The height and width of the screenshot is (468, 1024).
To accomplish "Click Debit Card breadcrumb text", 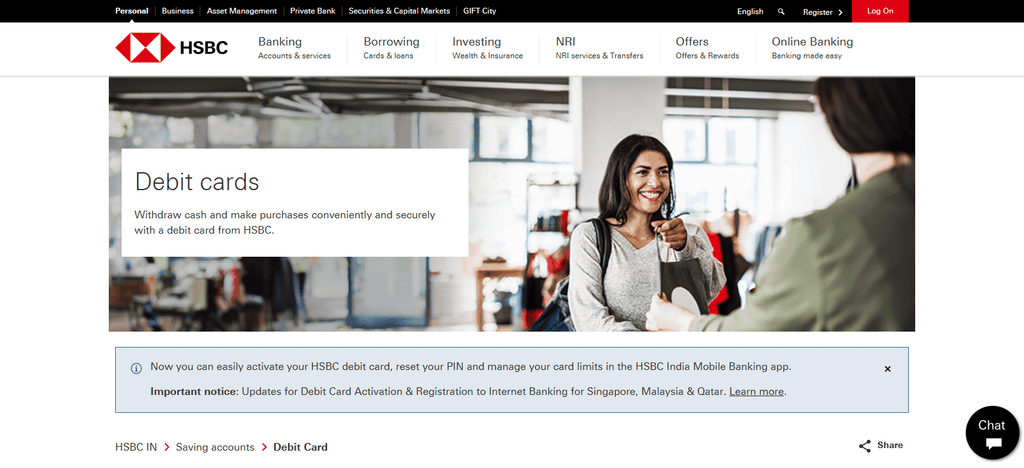I will pyautogui.click(x=300, y=447).
